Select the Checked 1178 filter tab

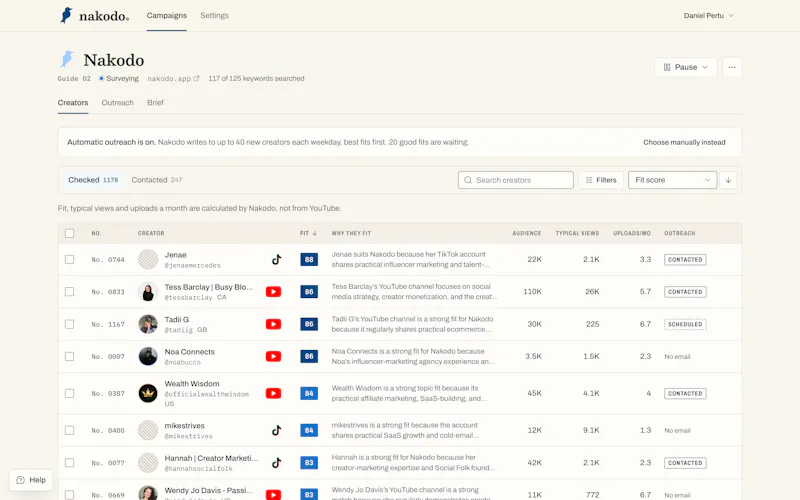pos(93,180)
